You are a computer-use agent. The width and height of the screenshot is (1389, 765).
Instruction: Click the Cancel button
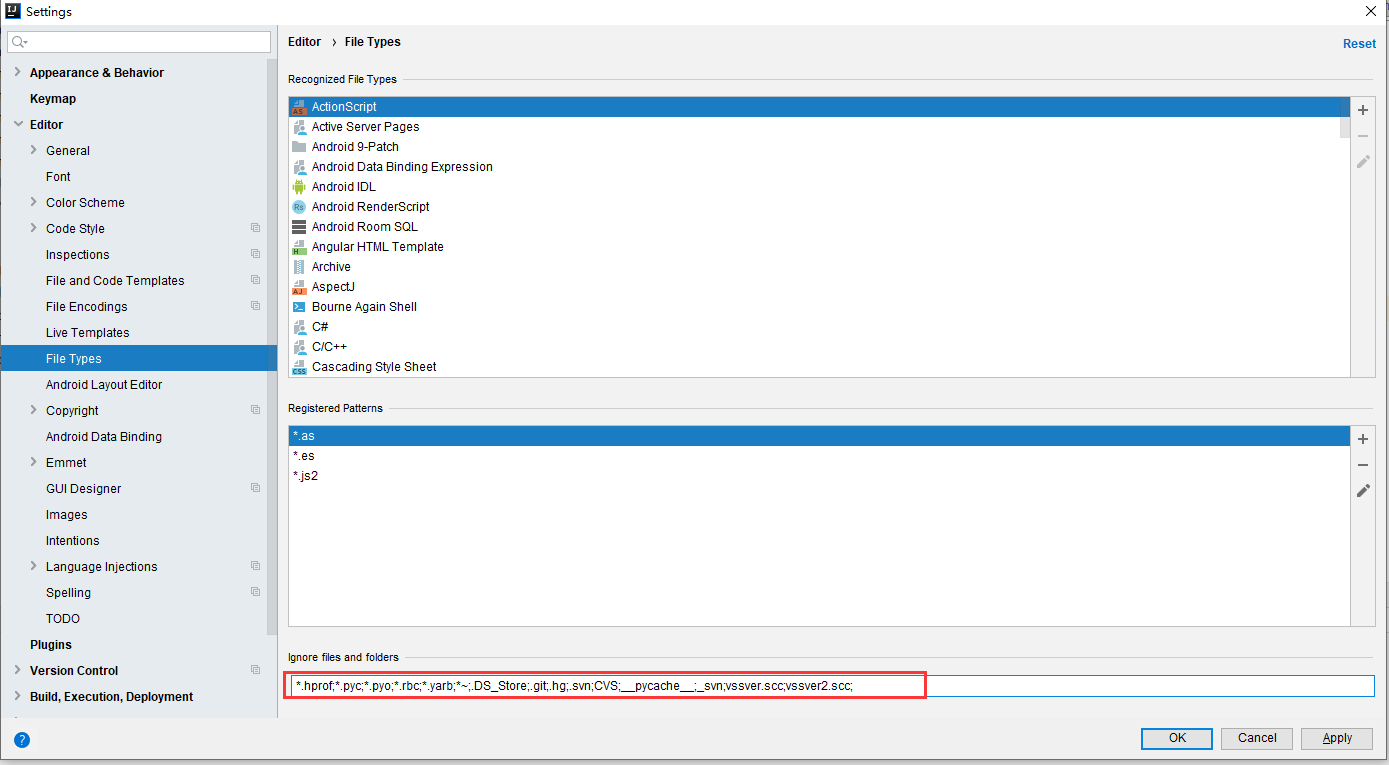tap(1257, 738)
